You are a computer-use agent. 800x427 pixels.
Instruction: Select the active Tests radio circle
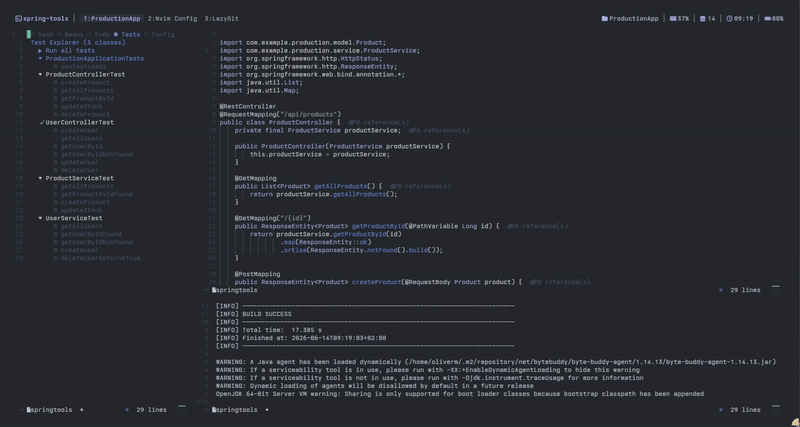click(x=116, y=35)
